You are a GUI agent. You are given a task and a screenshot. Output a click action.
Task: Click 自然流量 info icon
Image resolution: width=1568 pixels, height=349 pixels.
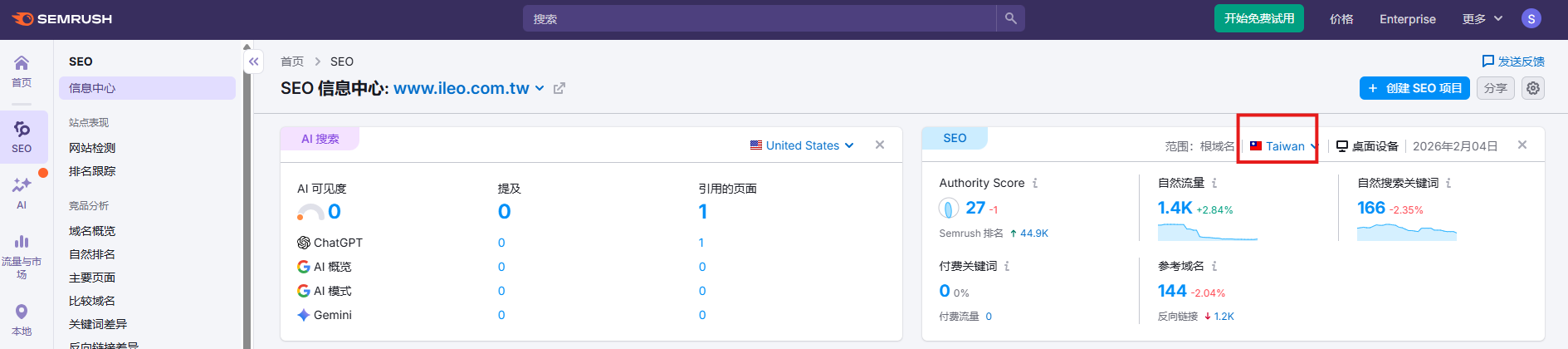pyautogui.click(x=1214, y=183)
